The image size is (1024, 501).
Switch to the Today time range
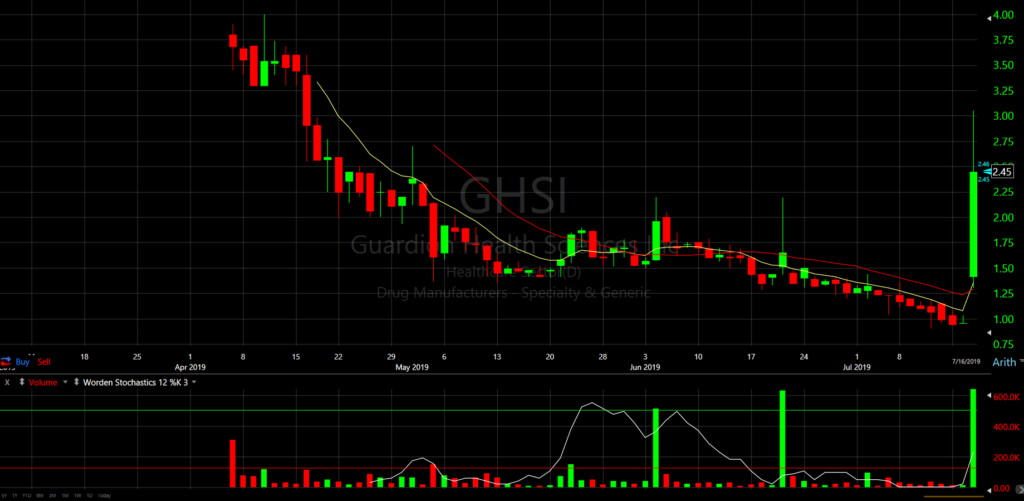(x=104, y=495)
